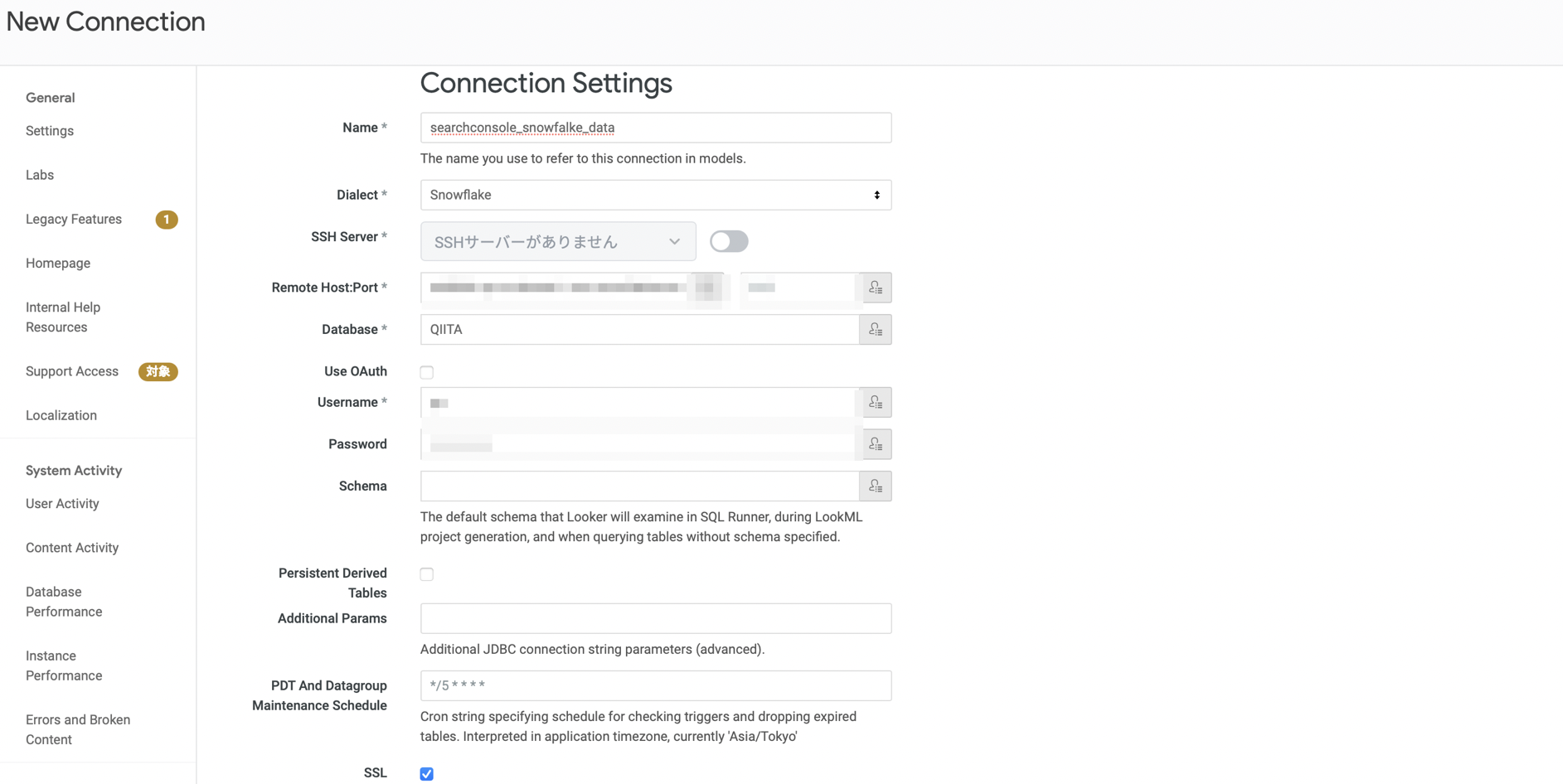Click the Remote Host input field
This screenshot has height=784, width=1563.
point(572,288)
